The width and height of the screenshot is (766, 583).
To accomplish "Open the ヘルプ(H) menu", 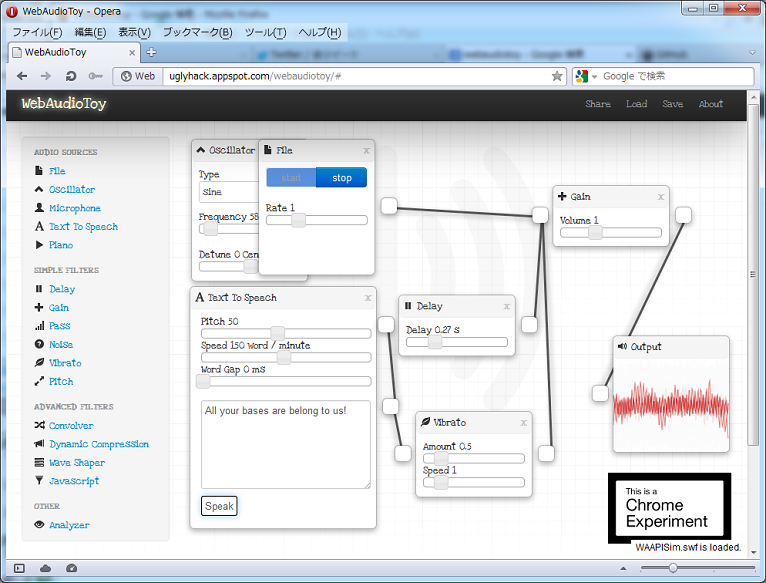I will point(319,32).
